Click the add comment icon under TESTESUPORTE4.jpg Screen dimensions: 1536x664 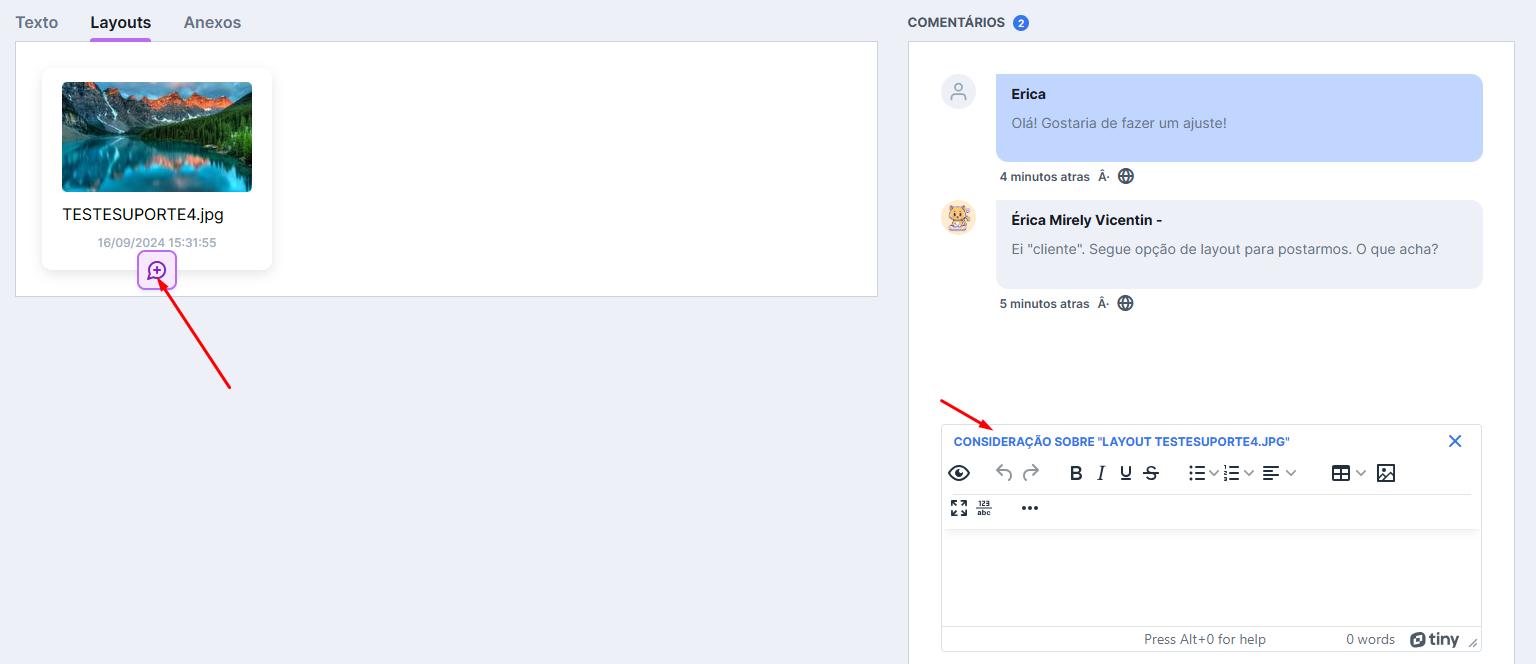tap(157, 270)
